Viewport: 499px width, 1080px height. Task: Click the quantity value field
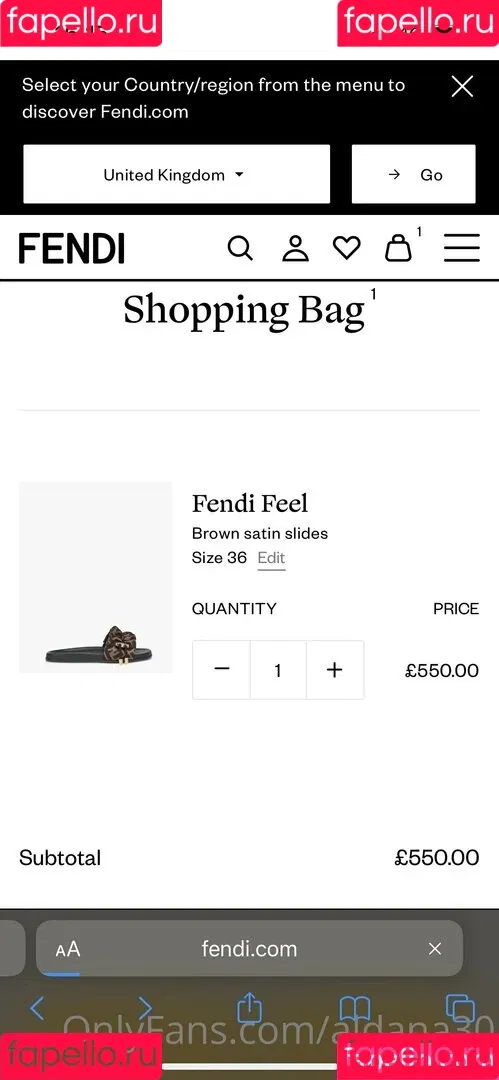coord(278,670)
